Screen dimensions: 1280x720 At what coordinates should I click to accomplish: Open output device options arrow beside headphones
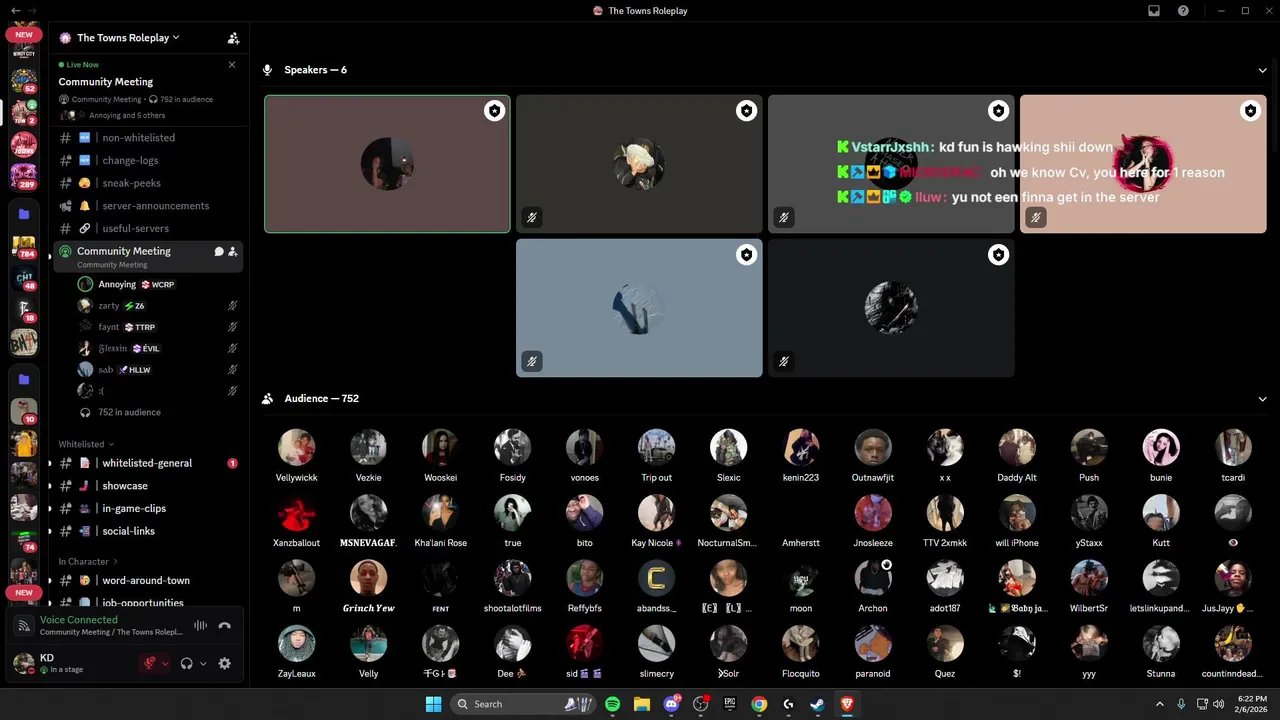(x=203, y=663)
